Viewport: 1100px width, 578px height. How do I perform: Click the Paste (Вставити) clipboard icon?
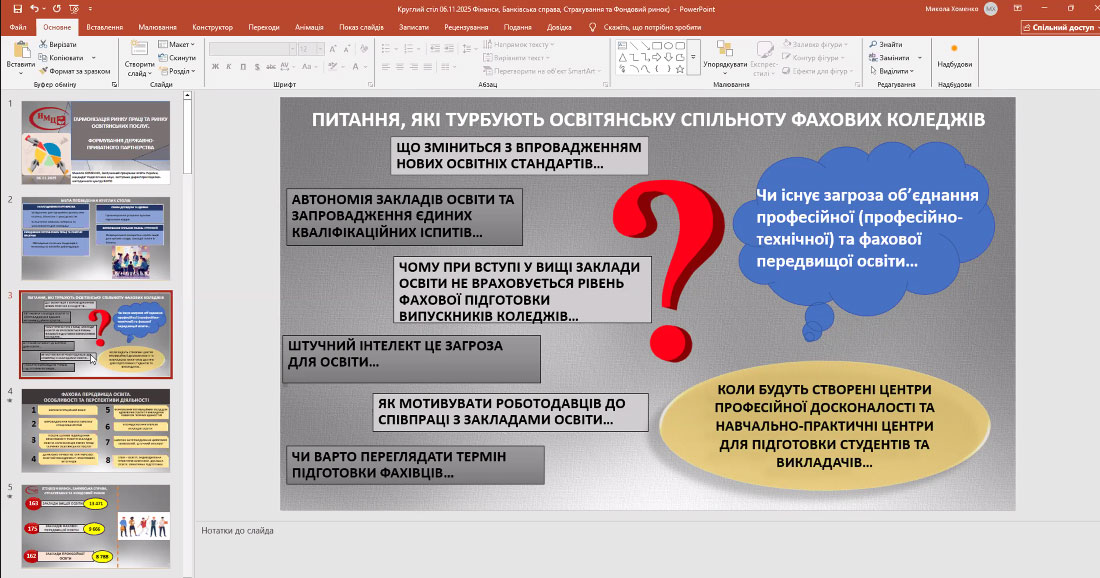(x=19, y=50)
